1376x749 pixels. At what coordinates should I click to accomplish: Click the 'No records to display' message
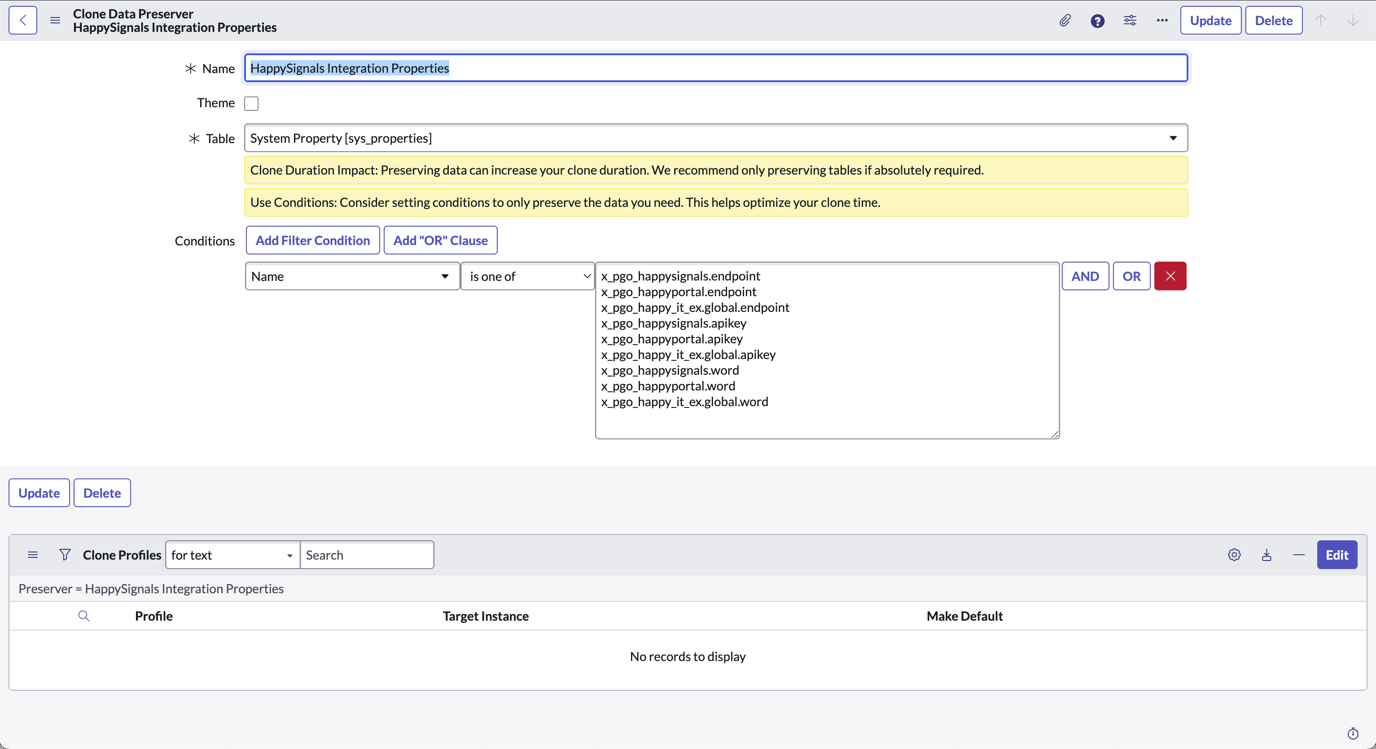click(x=688, y=657)
